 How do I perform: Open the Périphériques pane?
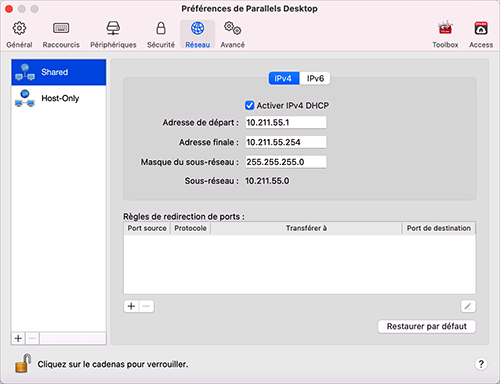point(113,35)
